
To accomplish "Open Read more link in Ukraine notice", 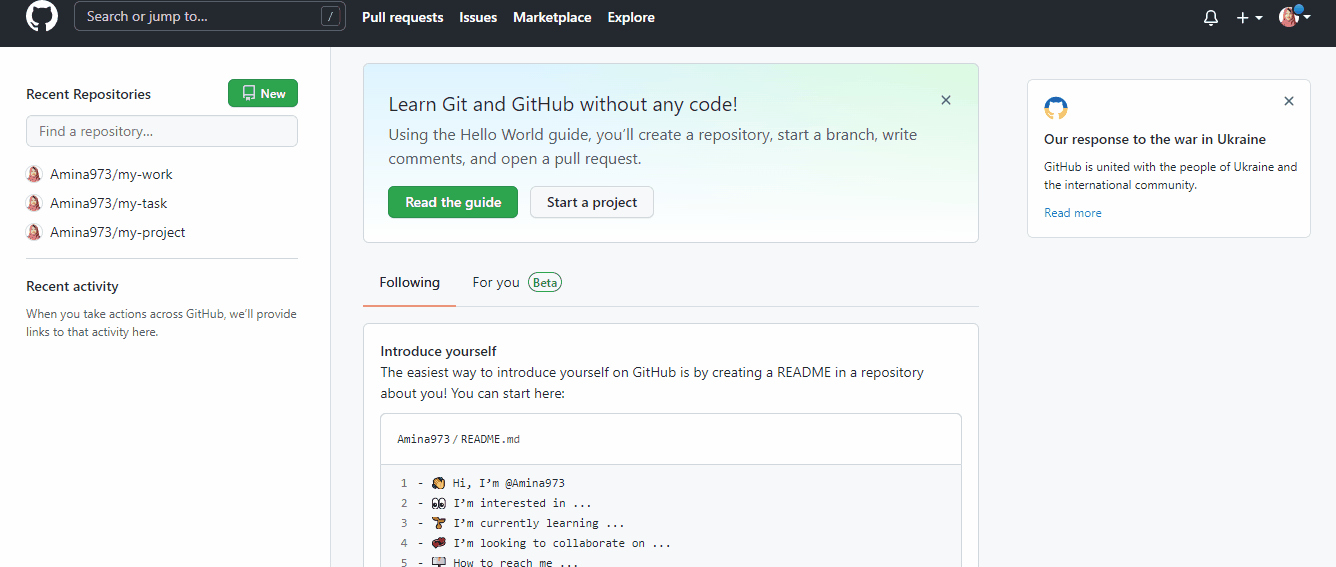I will [1073, 213].
